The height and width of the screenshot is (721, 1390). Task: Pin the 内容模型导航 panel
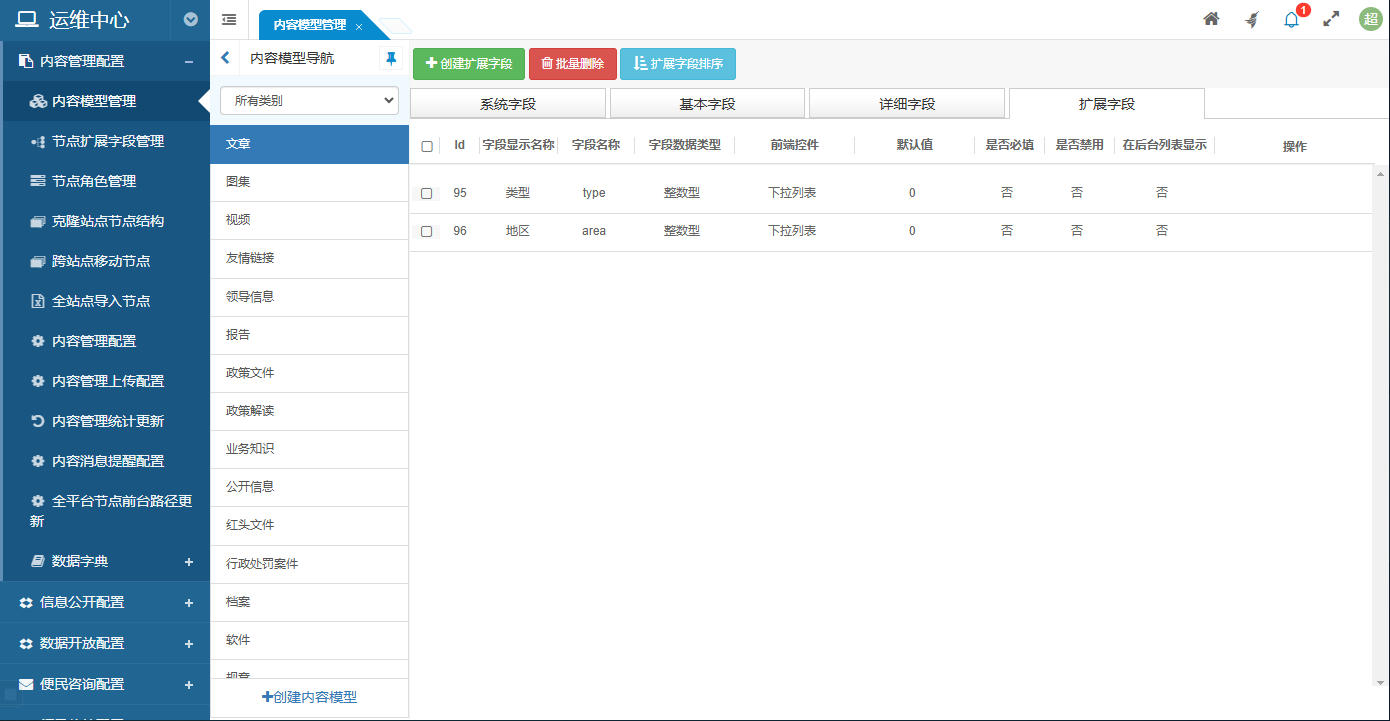pos(391,59)
